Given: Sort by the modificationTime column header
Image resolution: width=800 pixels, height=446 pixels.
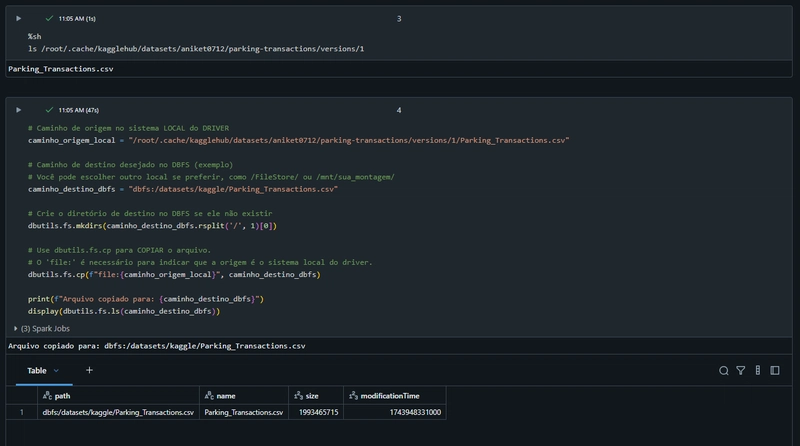Looking at the screenshot, I should (x=395, y=395).
